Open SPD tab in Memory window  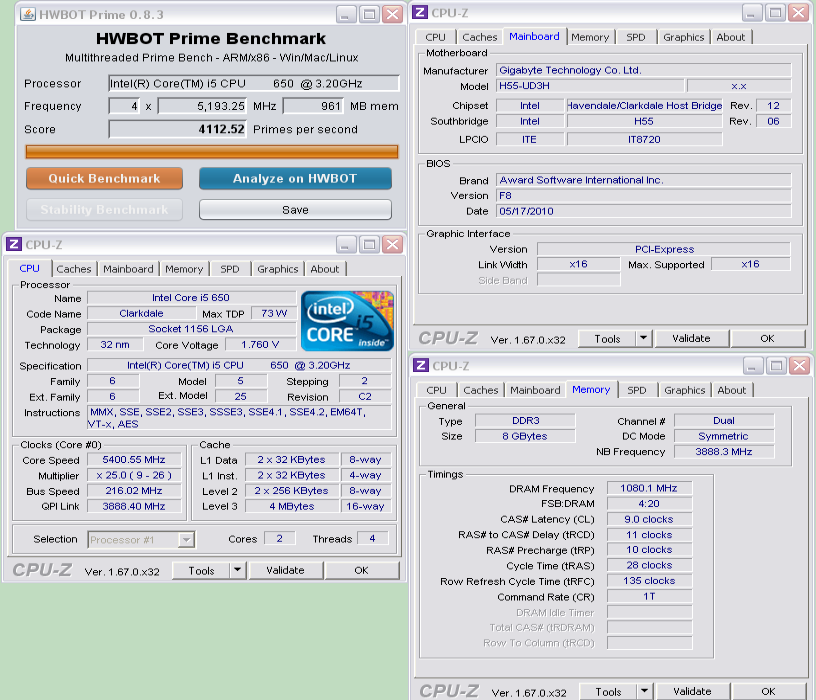[636, 390]
